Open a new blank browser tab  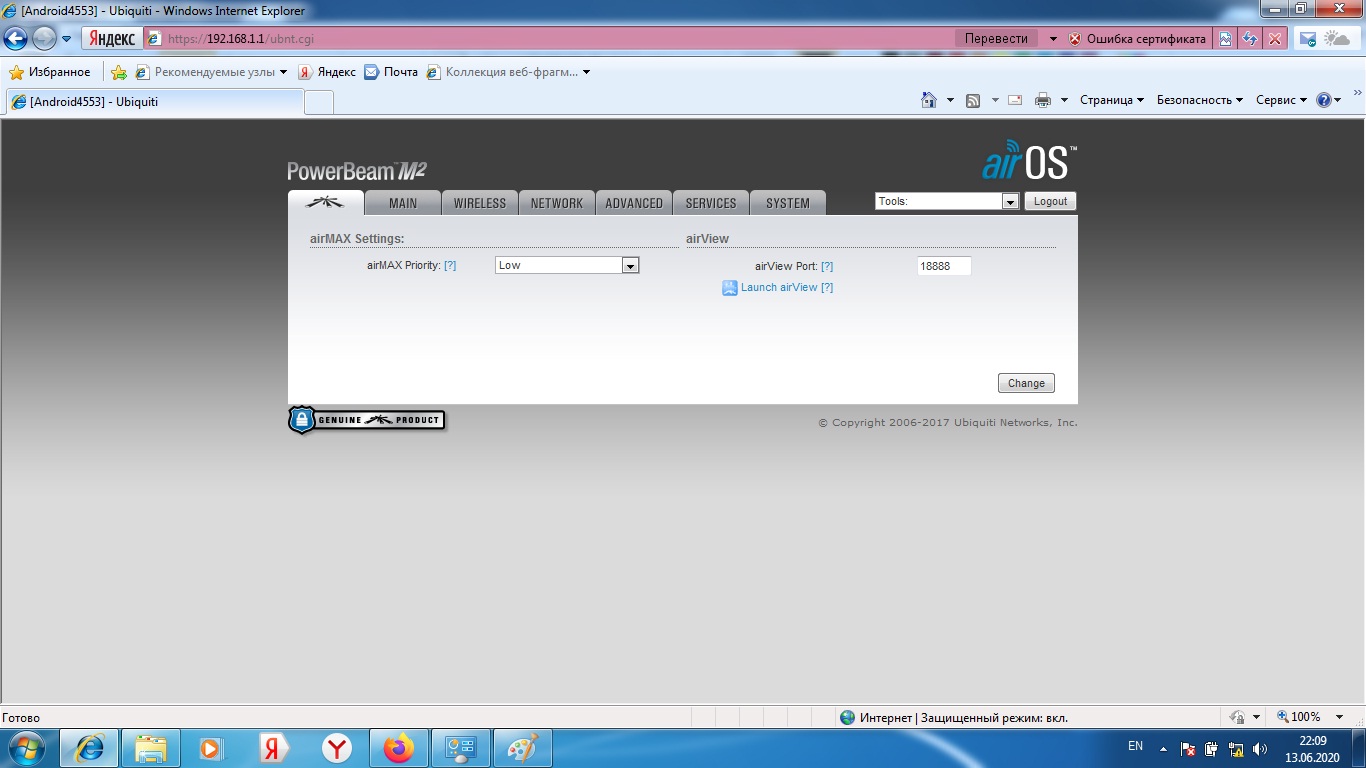pyautogui.click(x=318, y=102)
